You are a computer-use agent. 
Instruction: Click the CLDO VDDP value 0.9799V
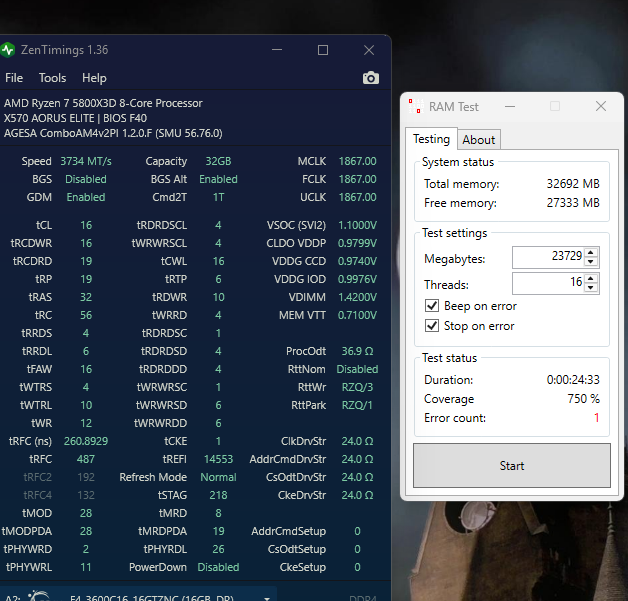click(357, 243)
